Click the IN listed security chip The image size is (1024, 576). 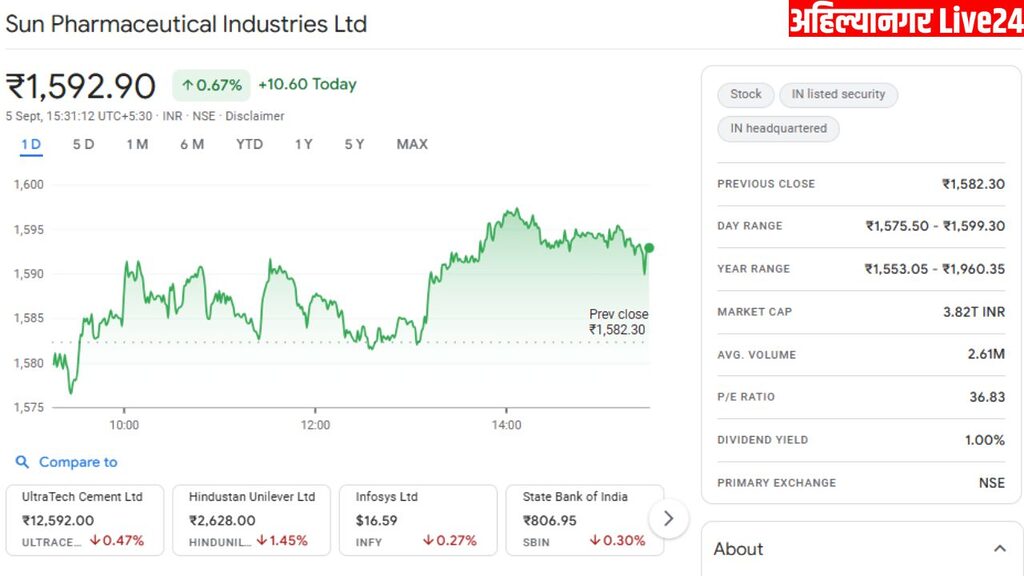pyautogui.click(x=838, y=94)
